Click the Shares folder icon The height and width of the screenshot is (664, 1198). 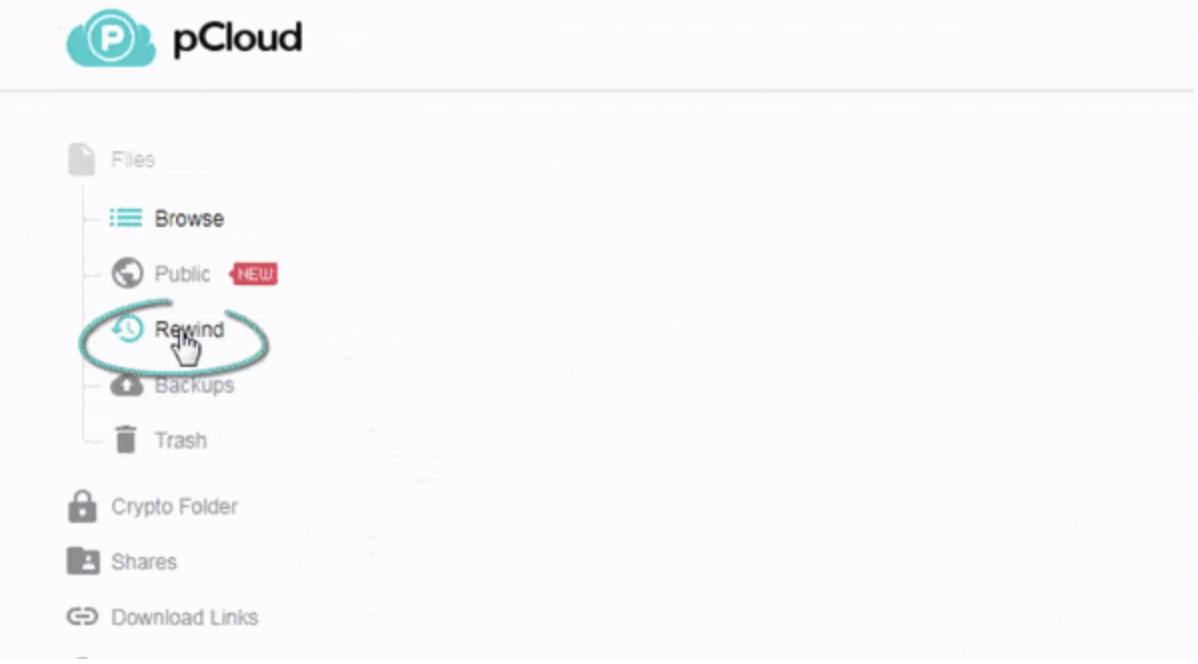tap(84, 561)
